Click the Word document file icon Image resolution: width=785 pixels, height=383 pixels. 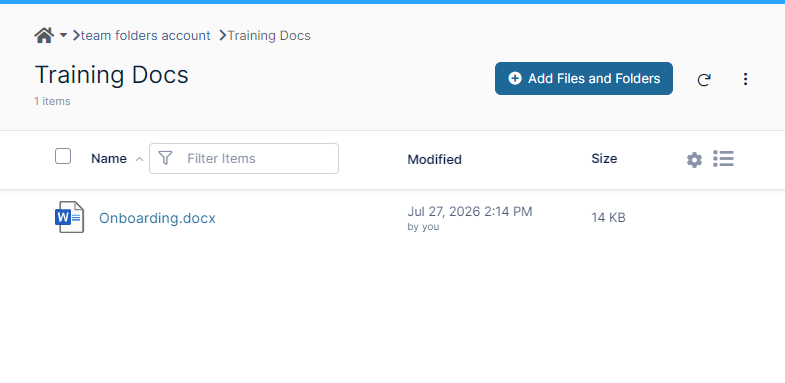click(69, 217)
